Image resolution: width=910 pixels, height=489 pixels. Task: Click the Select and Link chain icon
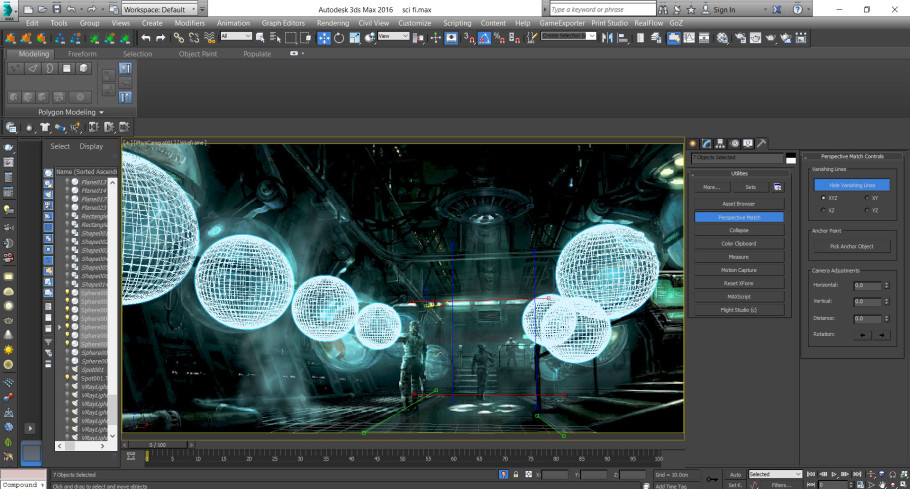pyautogui.click(x=179, y=38)
